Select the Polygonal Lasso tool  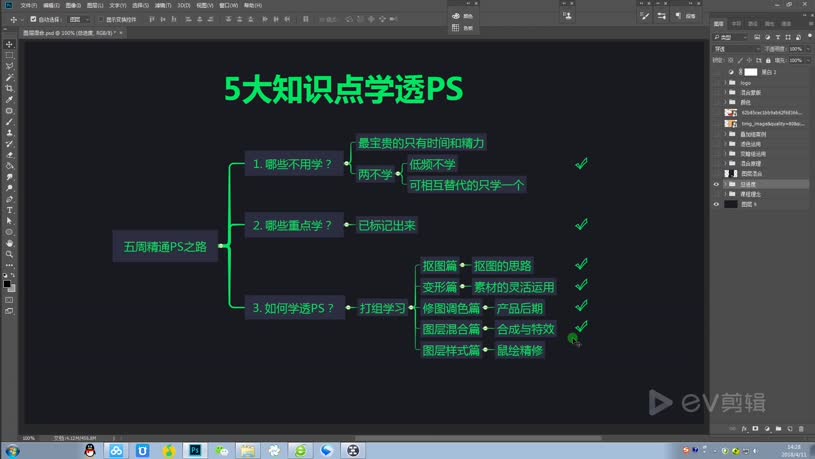point(9,66)
